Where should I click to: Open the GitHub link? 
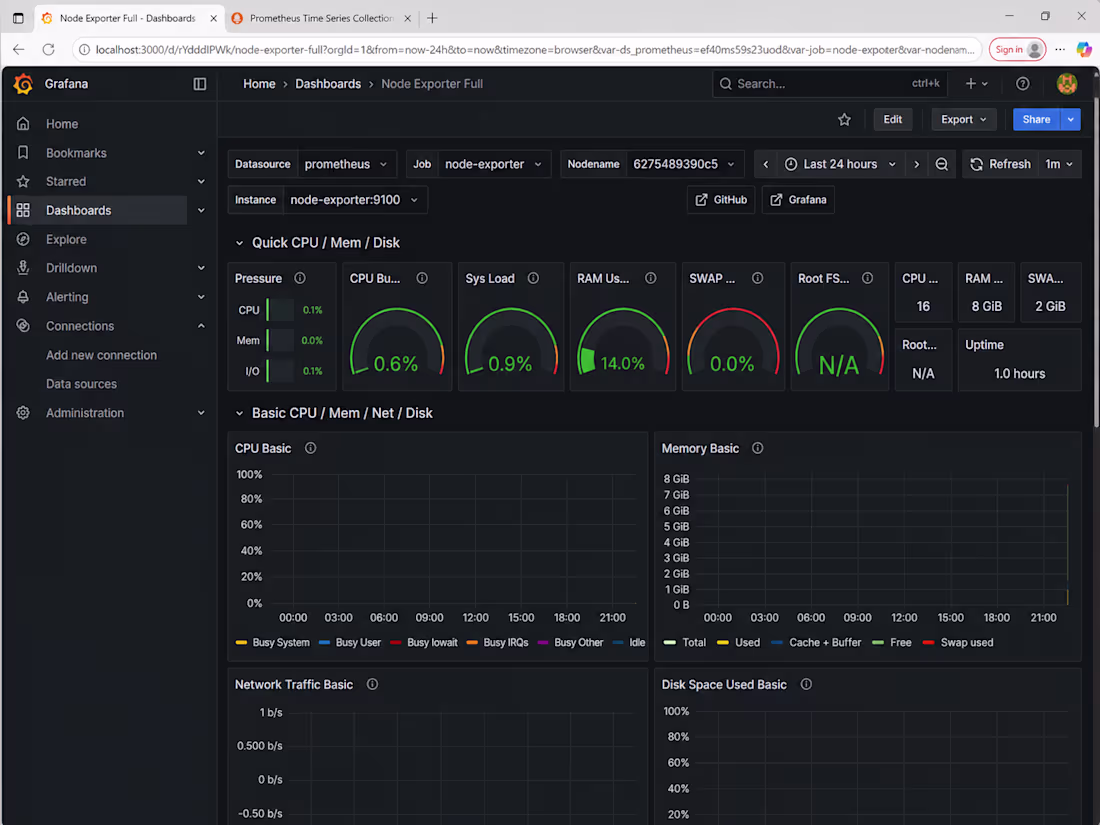(721, 200)
